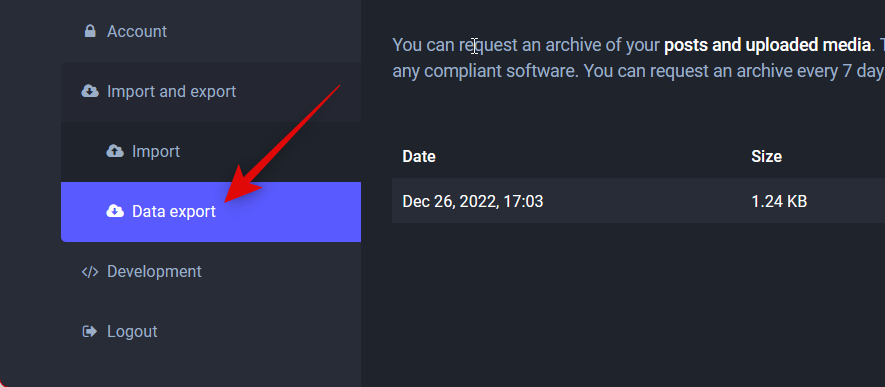
Task: Open the Development menu label
Action: pyautogui.click(x=154, y=271)
